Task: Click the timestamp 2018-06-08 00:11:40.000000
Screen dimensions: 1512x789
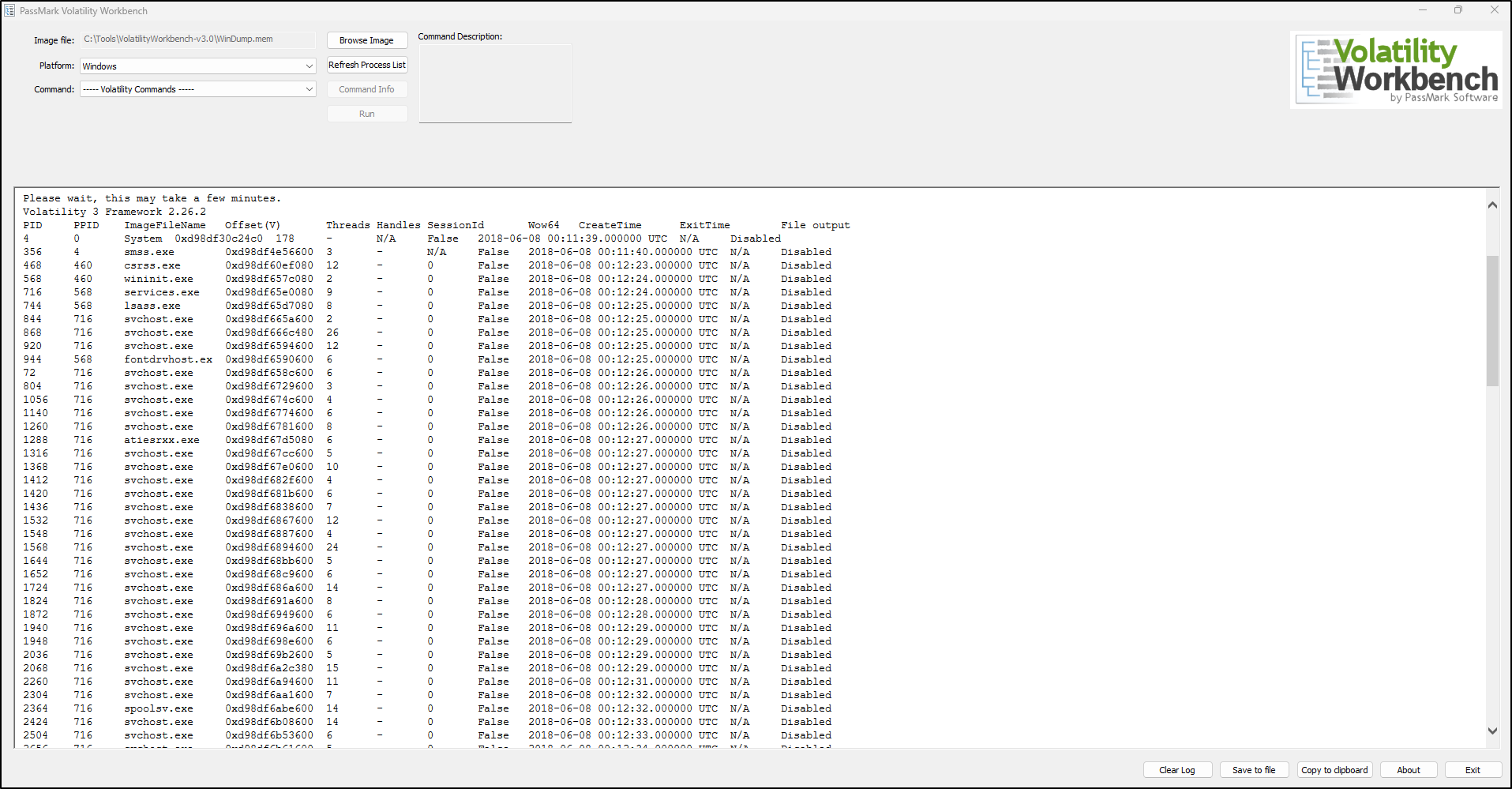Action: tap(610, 252)
